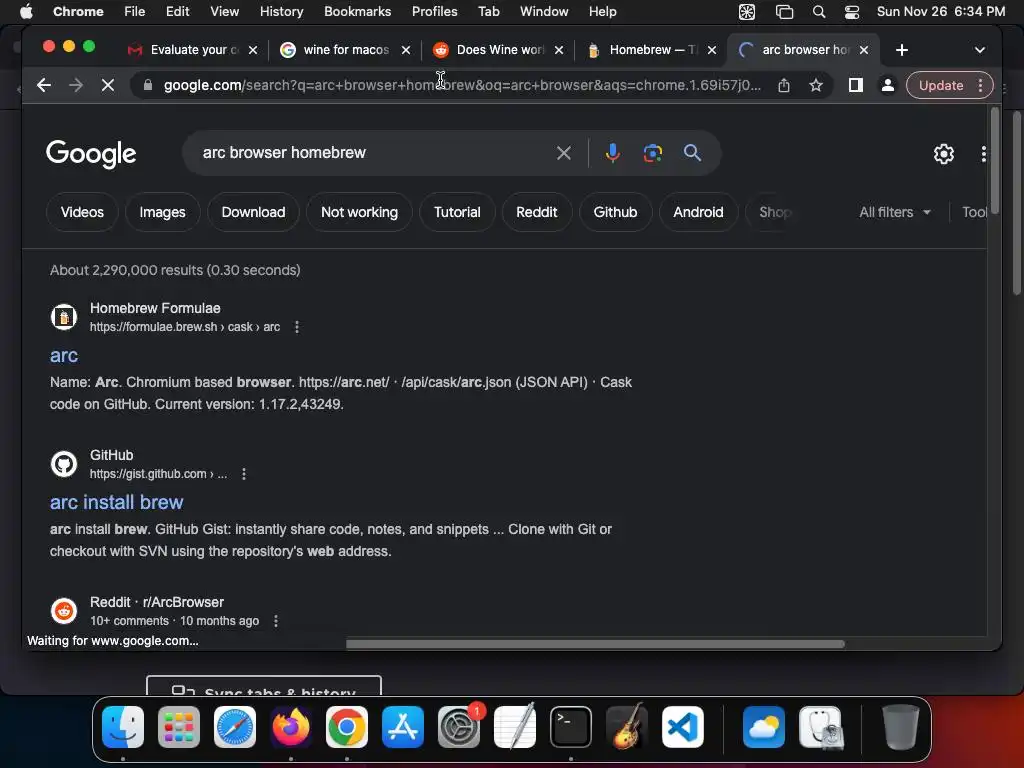Start voice search with the microphone icon
The height and width of the screenshot is (768, 1024).
click(612, 153)
